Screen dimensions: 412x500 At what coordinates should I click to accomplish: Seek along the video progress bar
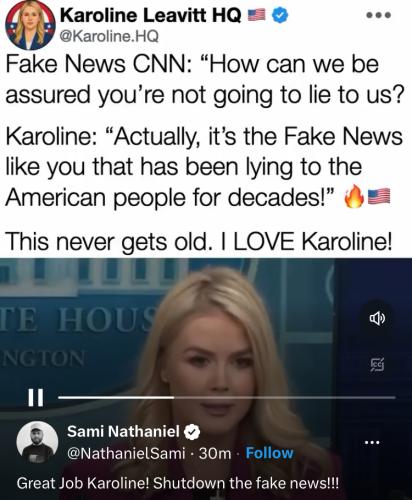(227, 397)
